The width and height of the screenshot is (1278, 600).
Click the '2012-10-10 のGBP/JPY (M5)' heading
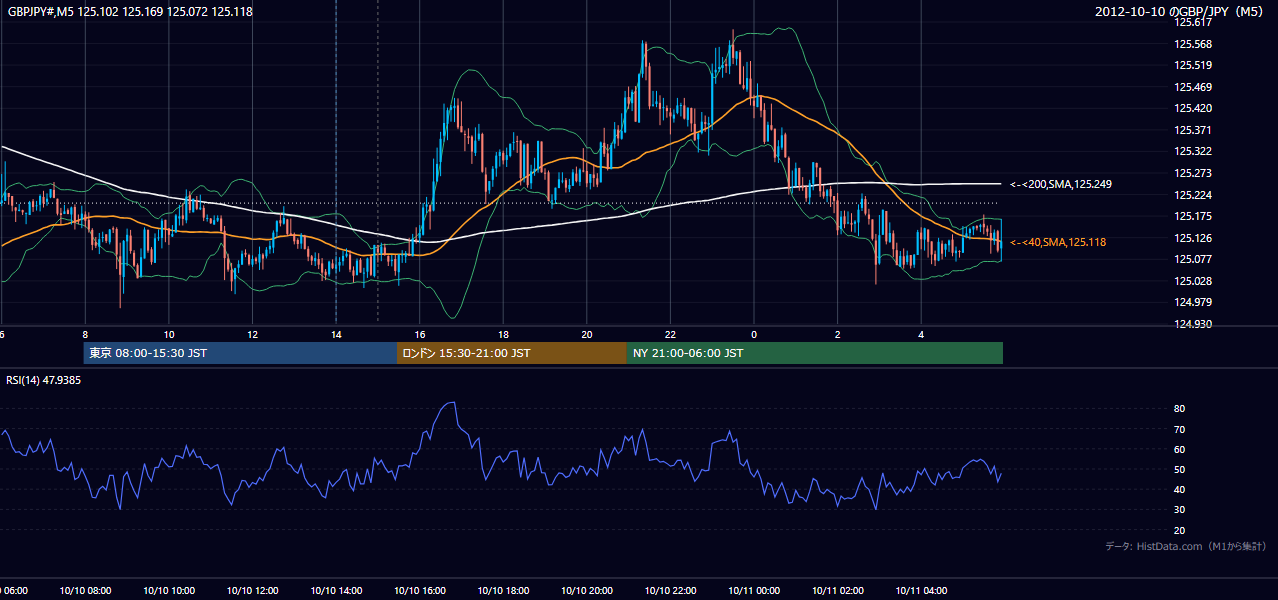(1181, 12)
